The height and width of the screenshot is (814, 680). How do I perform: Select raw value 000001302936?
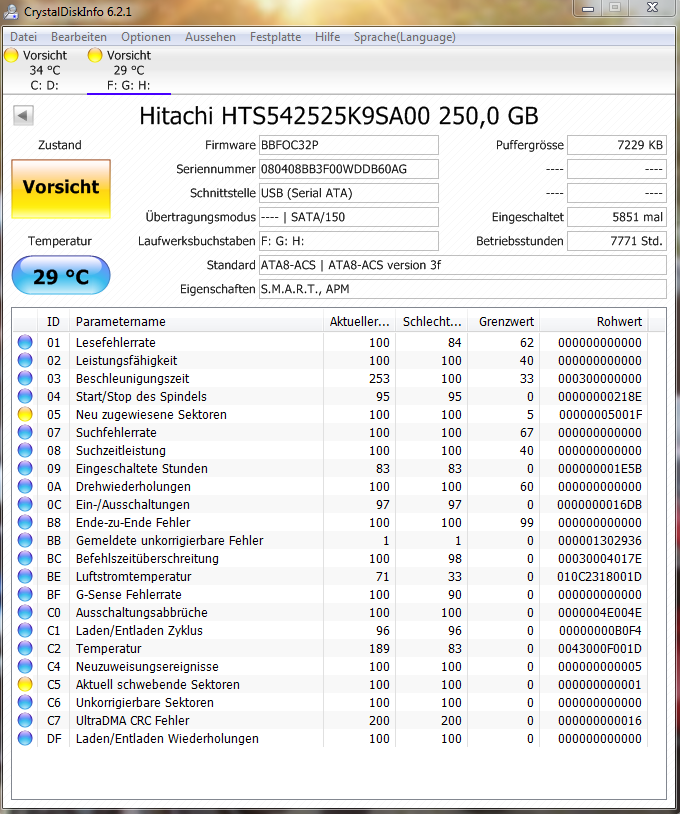[x=600, y=540]
